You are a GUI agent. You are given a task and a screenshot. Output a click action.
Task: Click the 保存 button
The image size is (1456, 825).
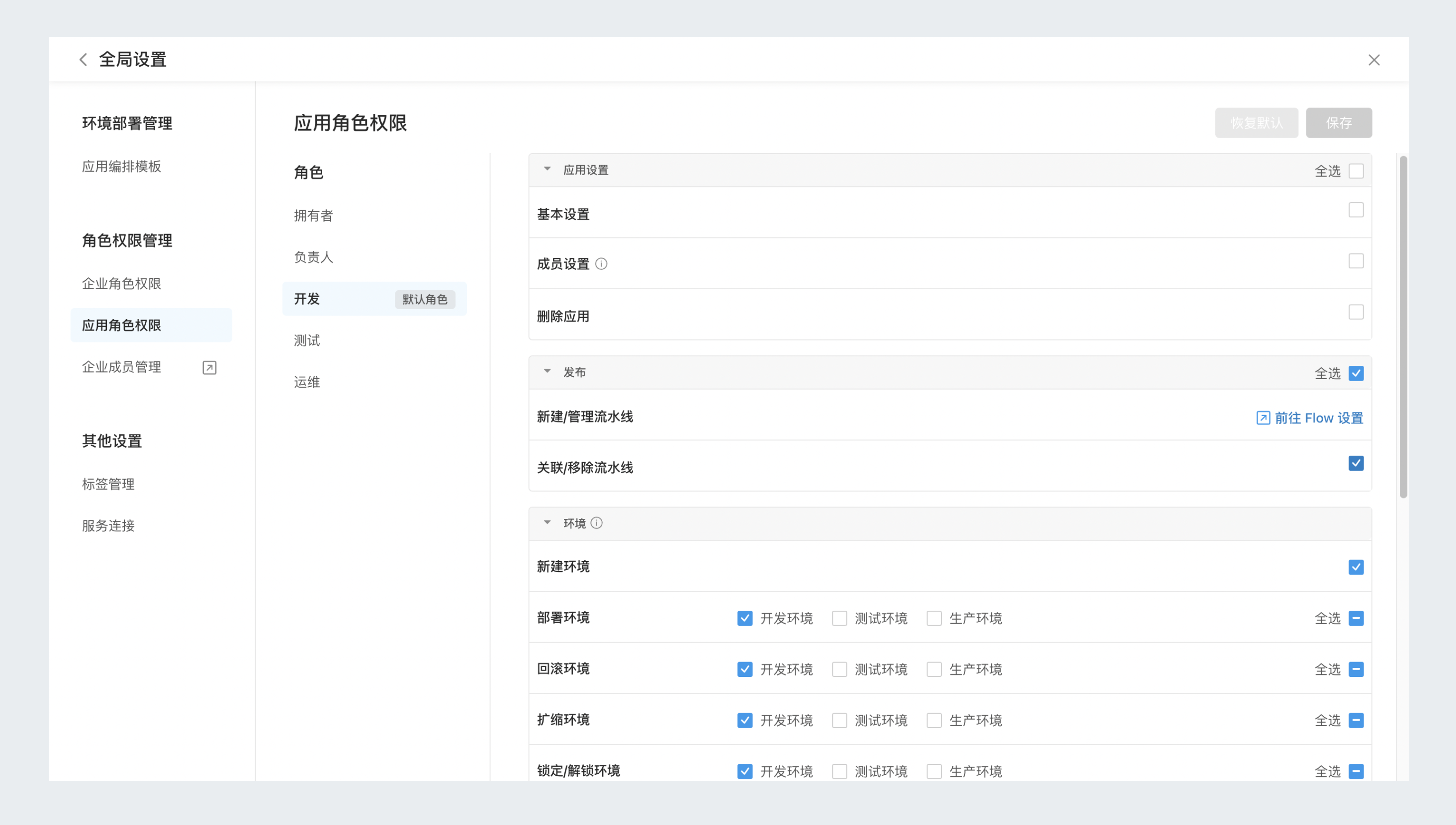(x=1339, y=123)
